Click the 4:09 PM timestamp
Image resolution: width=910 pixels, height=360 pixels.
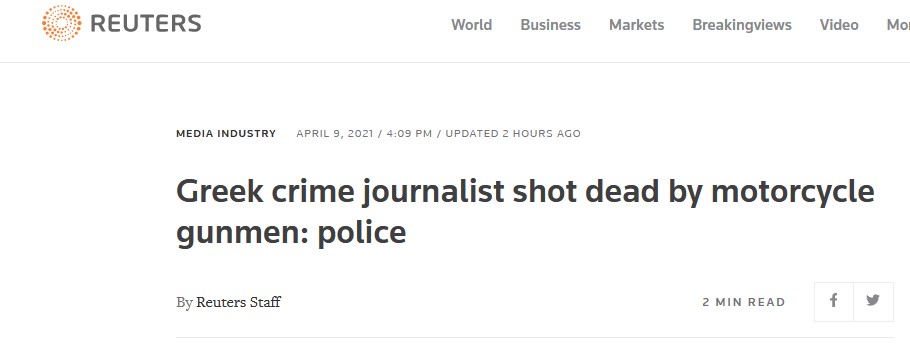click(x=409, y=134)
